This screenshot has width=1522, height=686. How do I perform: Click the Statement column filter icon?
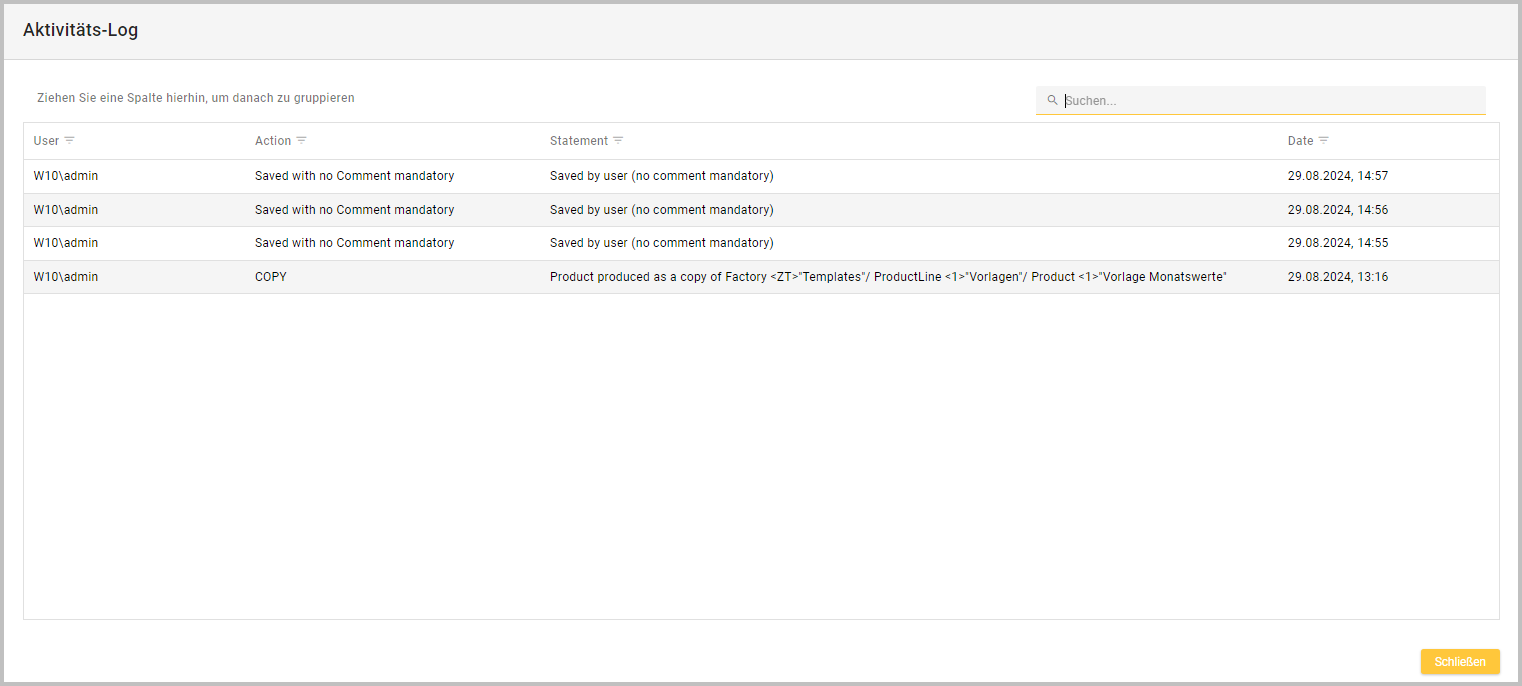(618, 141)
